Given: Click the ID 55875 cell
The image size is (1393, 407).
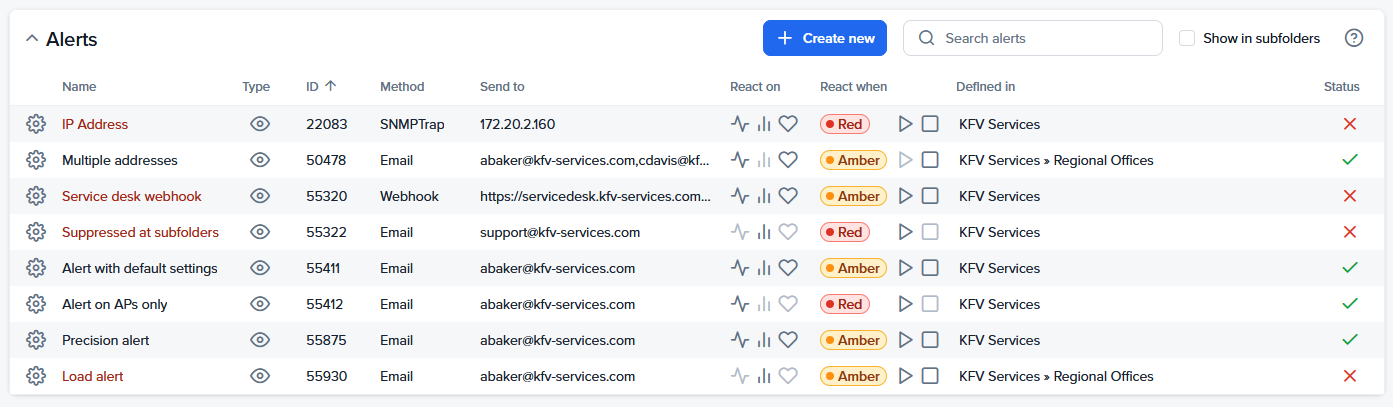Looking at the screenshot, I should click(x=326, y=340).
